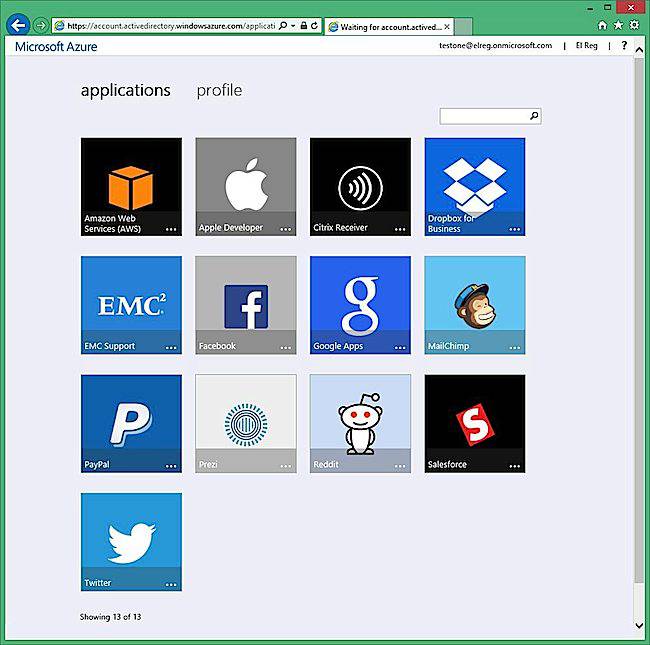
Task: Launch the Reddit app tile
Action: click(360, 424)
